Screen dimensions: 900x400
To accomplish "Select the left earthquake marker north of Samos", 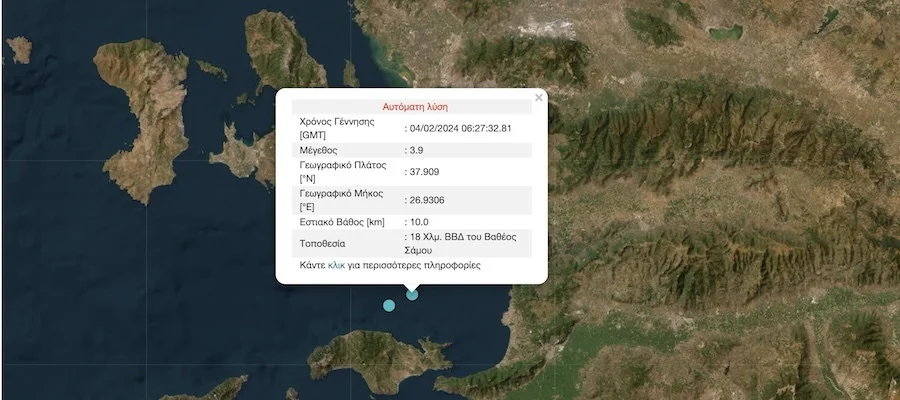I will [389, 304].
